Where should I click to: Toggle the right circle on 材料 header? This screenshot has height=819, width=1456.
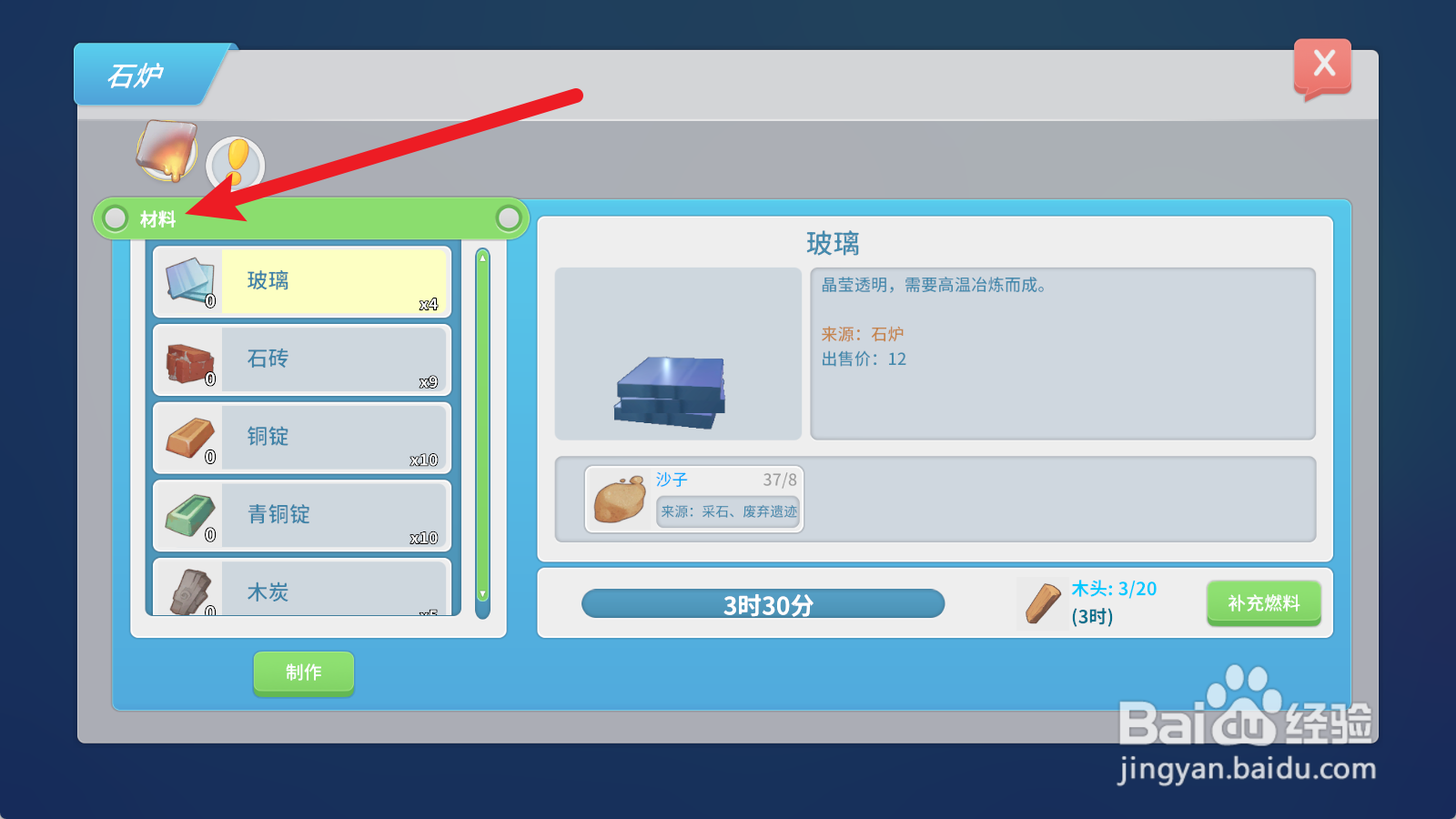click(x=509, y=218)
